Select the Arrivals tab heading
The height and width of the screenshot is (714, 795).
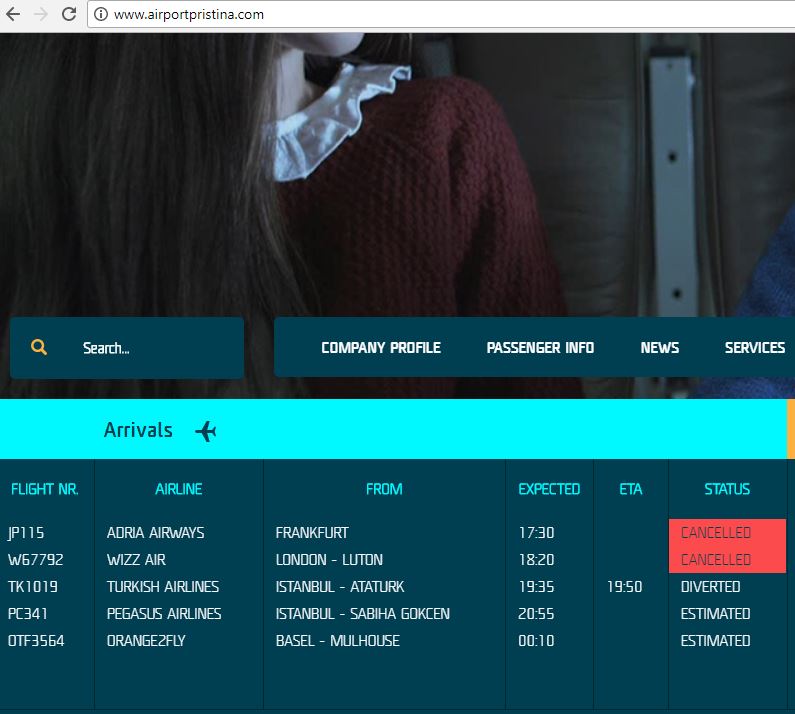138,430
